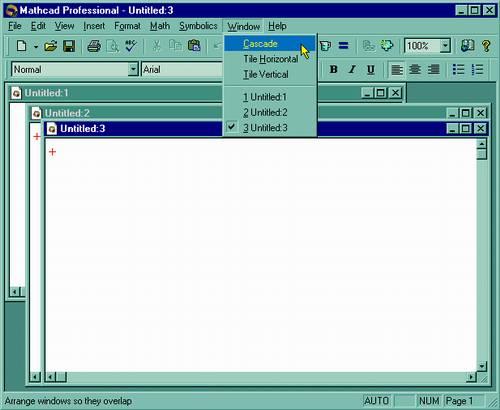Toggle Bold formatting

[x=333, y=69]
